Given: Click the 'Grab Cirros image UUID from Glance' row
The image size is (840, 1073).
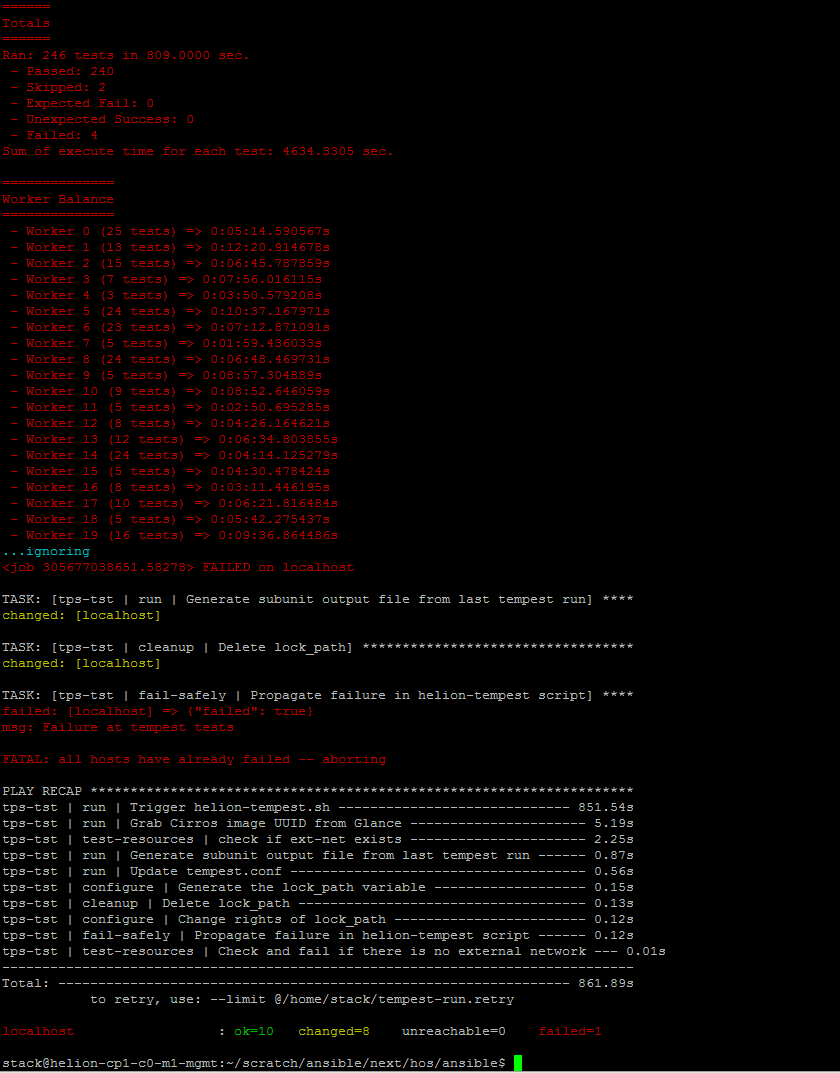Looking at the screenshot, I should click(317, 823).
